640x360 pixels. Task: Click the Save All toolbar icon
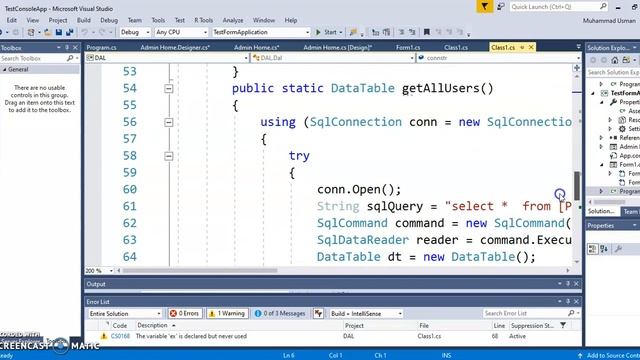[x=69, y=32]
